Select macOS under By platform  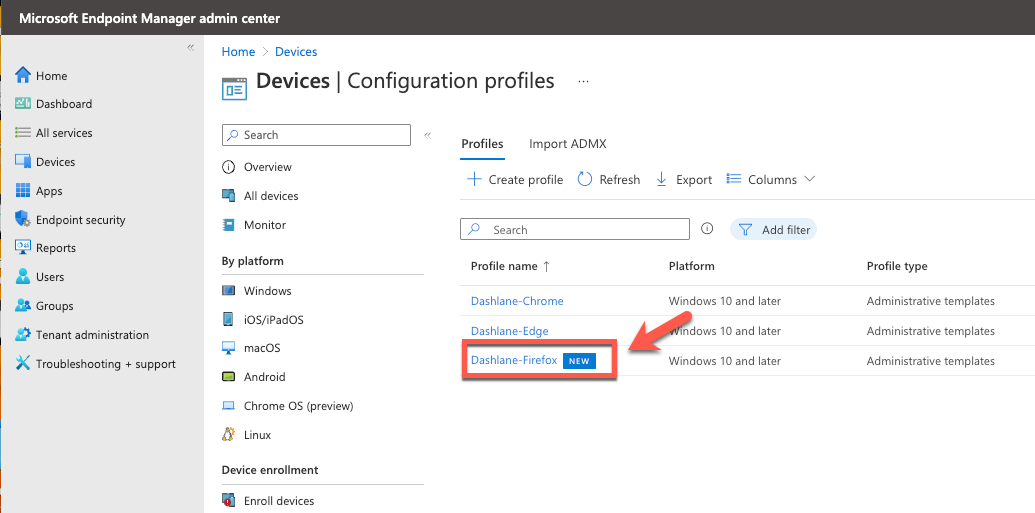[x=262, y=348]
